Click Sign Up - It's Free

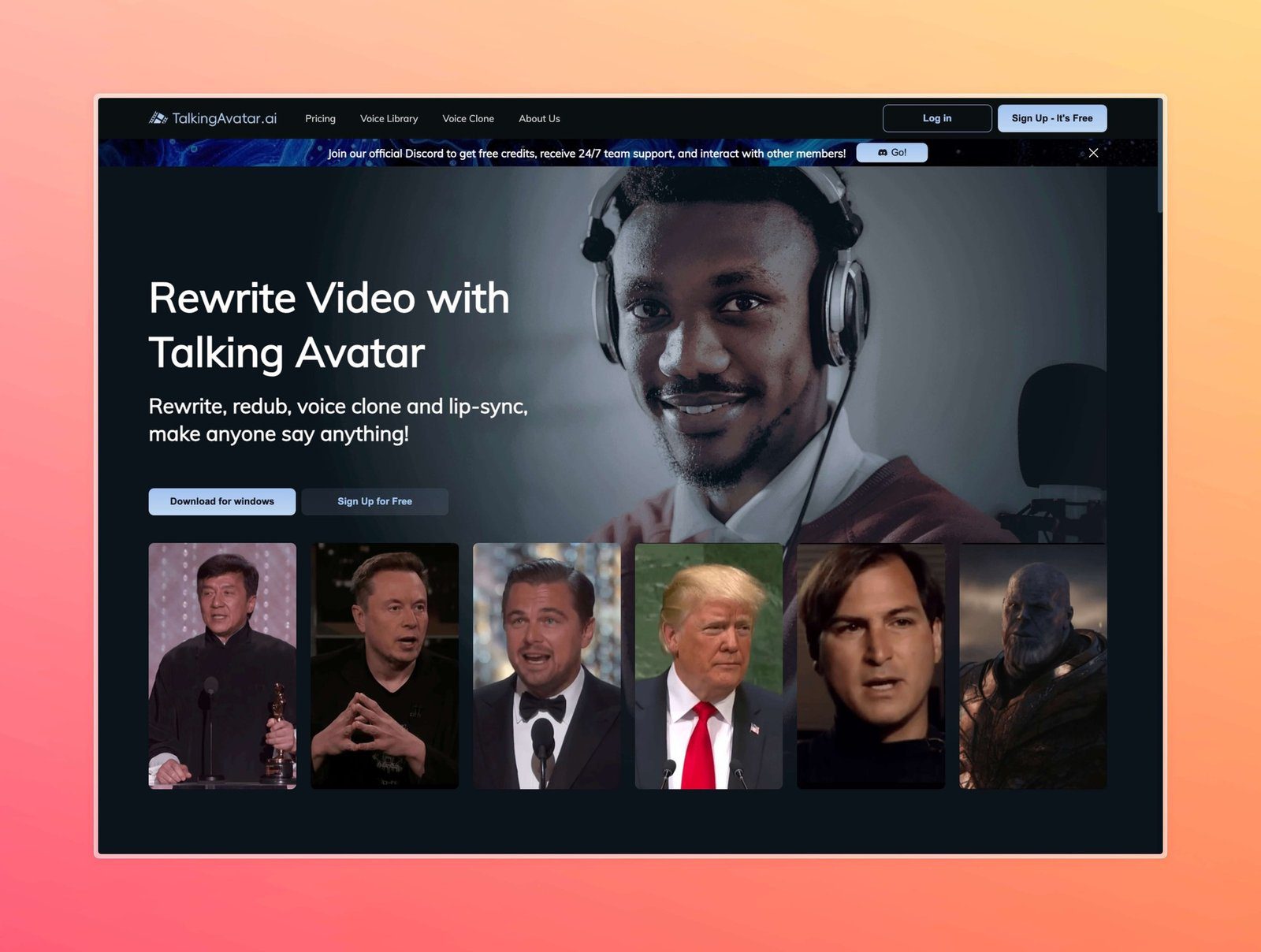click(1051, 118)
